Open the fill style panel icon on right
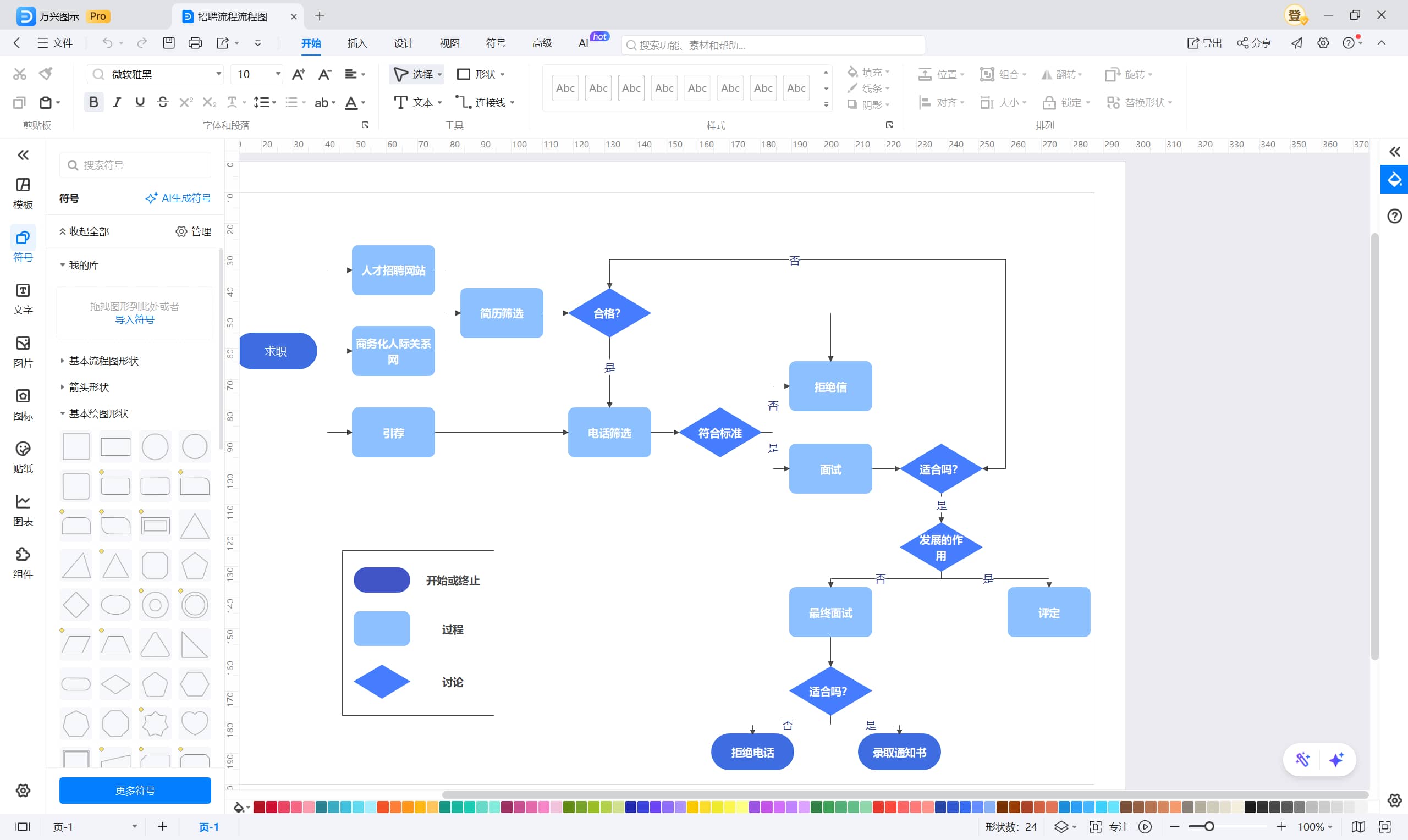 coord(1394,179)
